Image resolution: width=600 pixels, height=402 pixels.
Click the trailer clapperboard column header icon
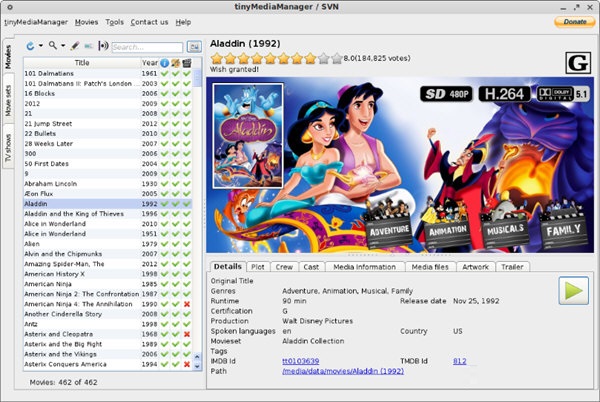point(187,63)
